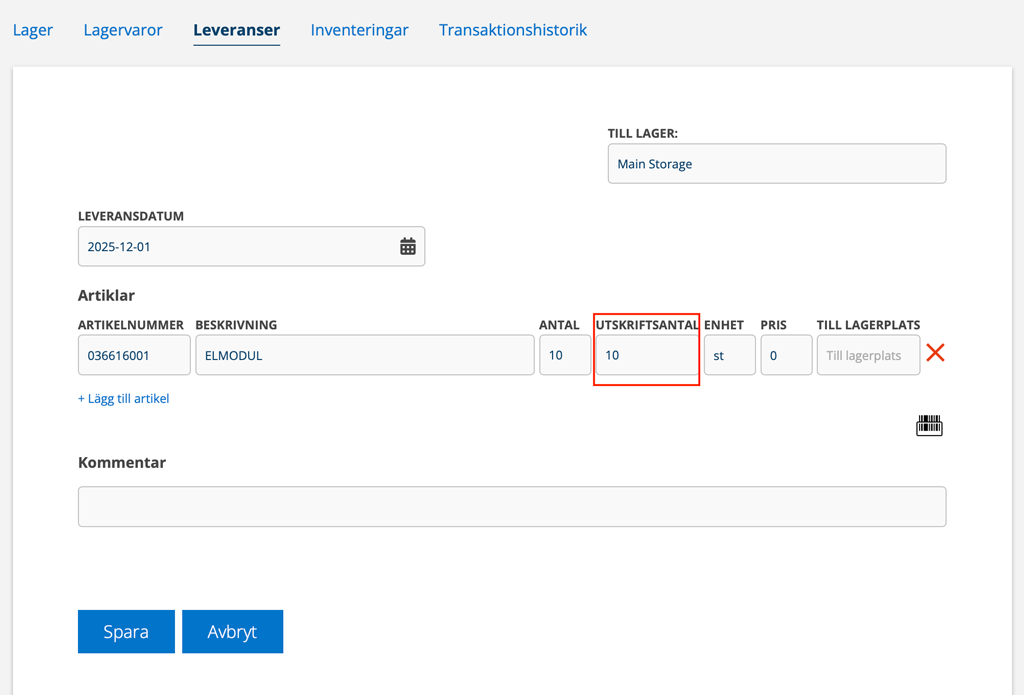Click the Spara button

(x=126, y=632)
